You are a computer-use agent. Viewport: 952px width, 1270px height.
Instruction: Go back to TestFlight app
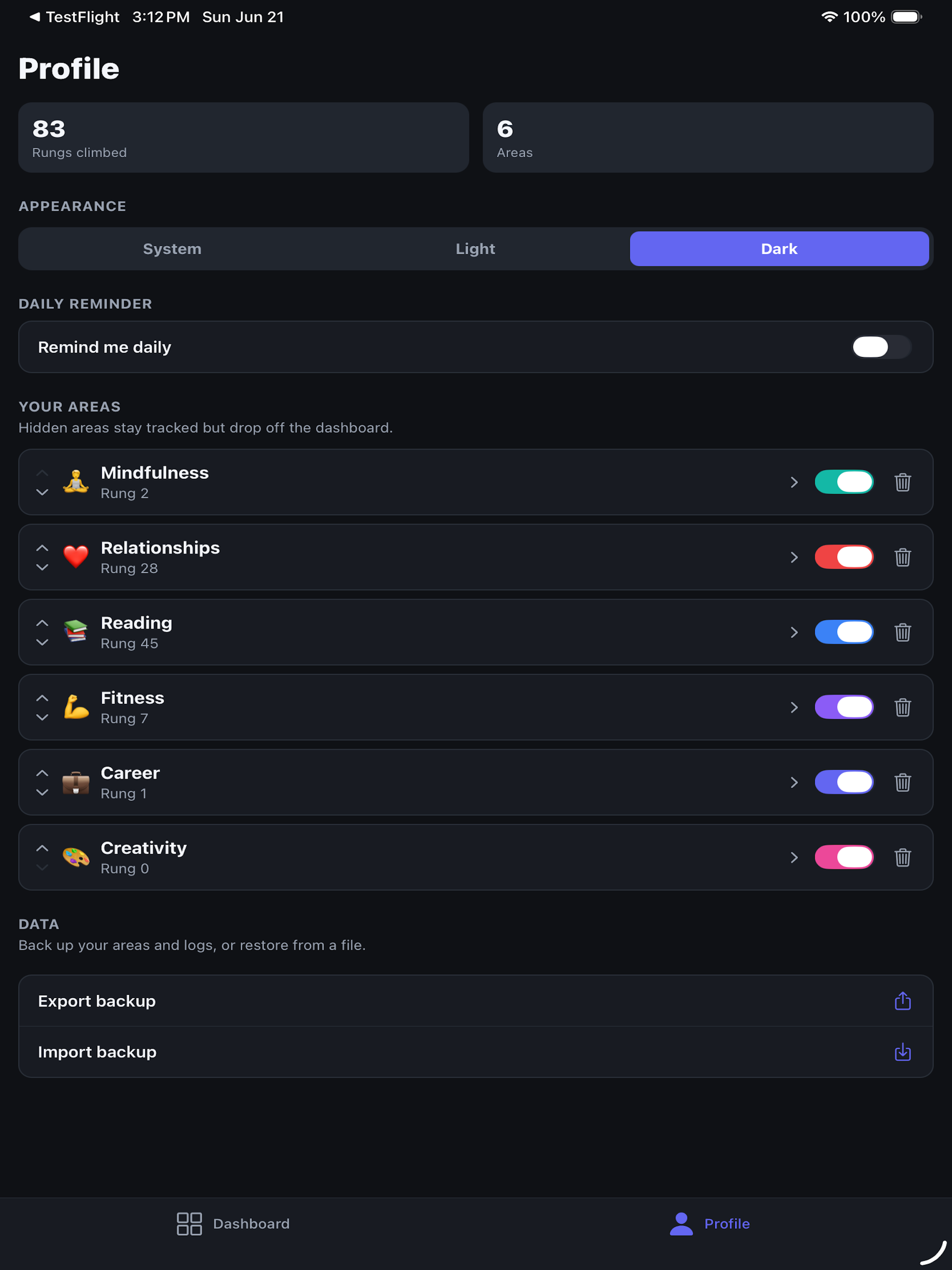pyautogui.click(x=74, y=17)
